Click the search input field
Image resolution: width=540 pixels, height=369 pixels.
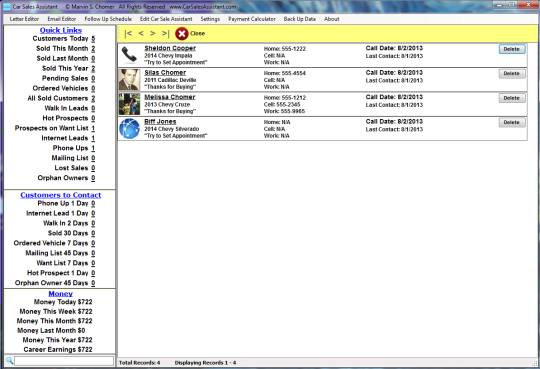pos(64,361)
